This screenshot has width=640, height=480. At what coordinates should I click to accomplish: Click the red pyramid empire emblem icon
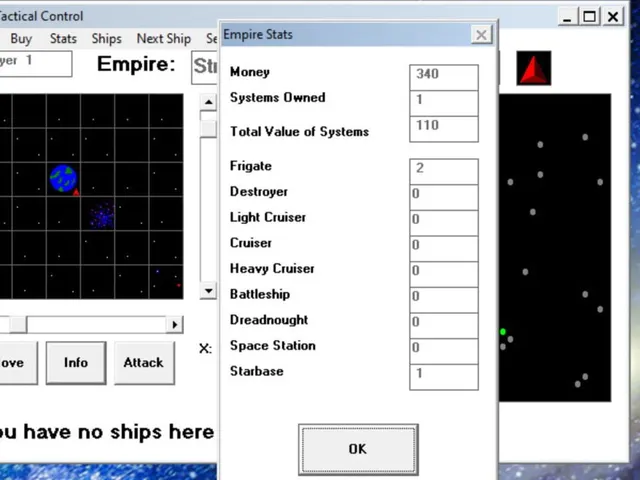[x=533, y=68]
